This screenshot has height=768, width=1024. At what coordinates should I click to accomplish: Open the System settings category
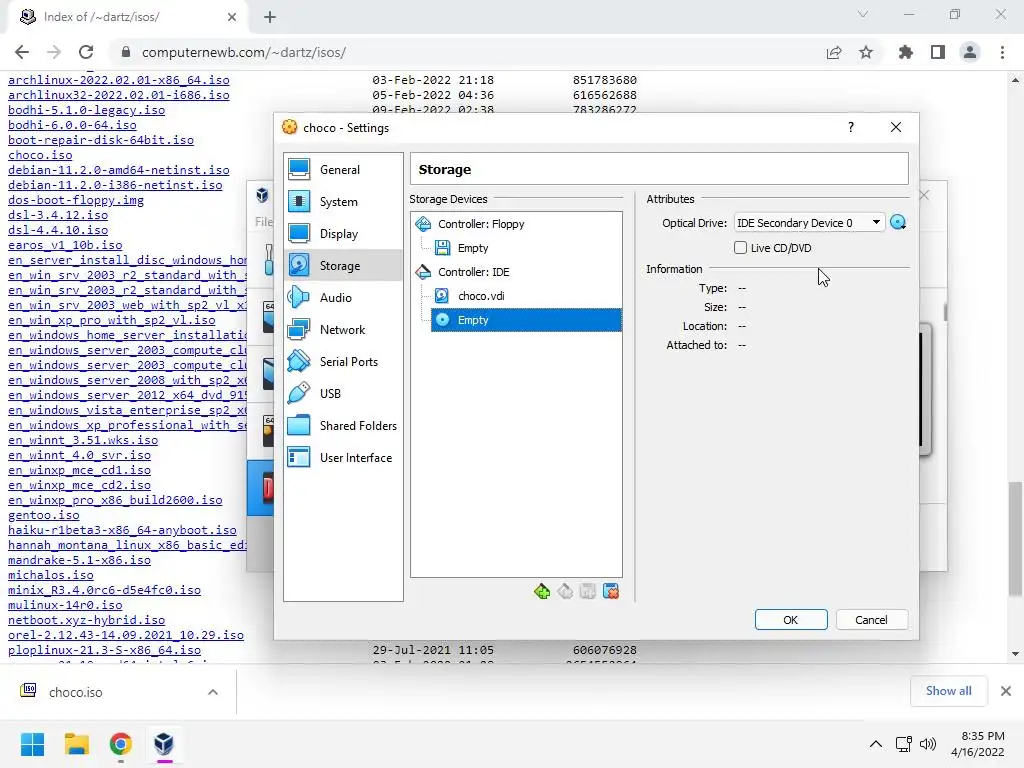click(x=343, y=202)
